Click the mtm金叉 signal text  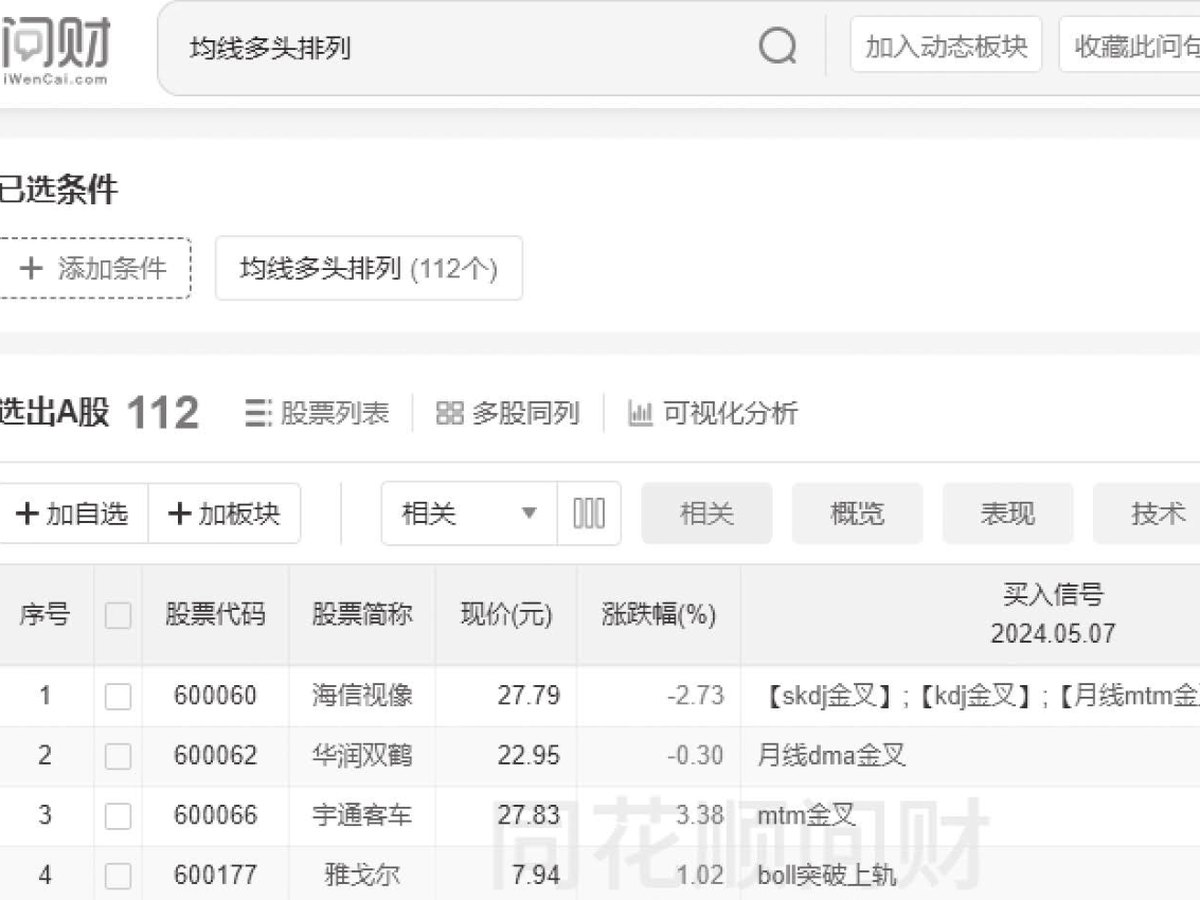click(807, 816)
